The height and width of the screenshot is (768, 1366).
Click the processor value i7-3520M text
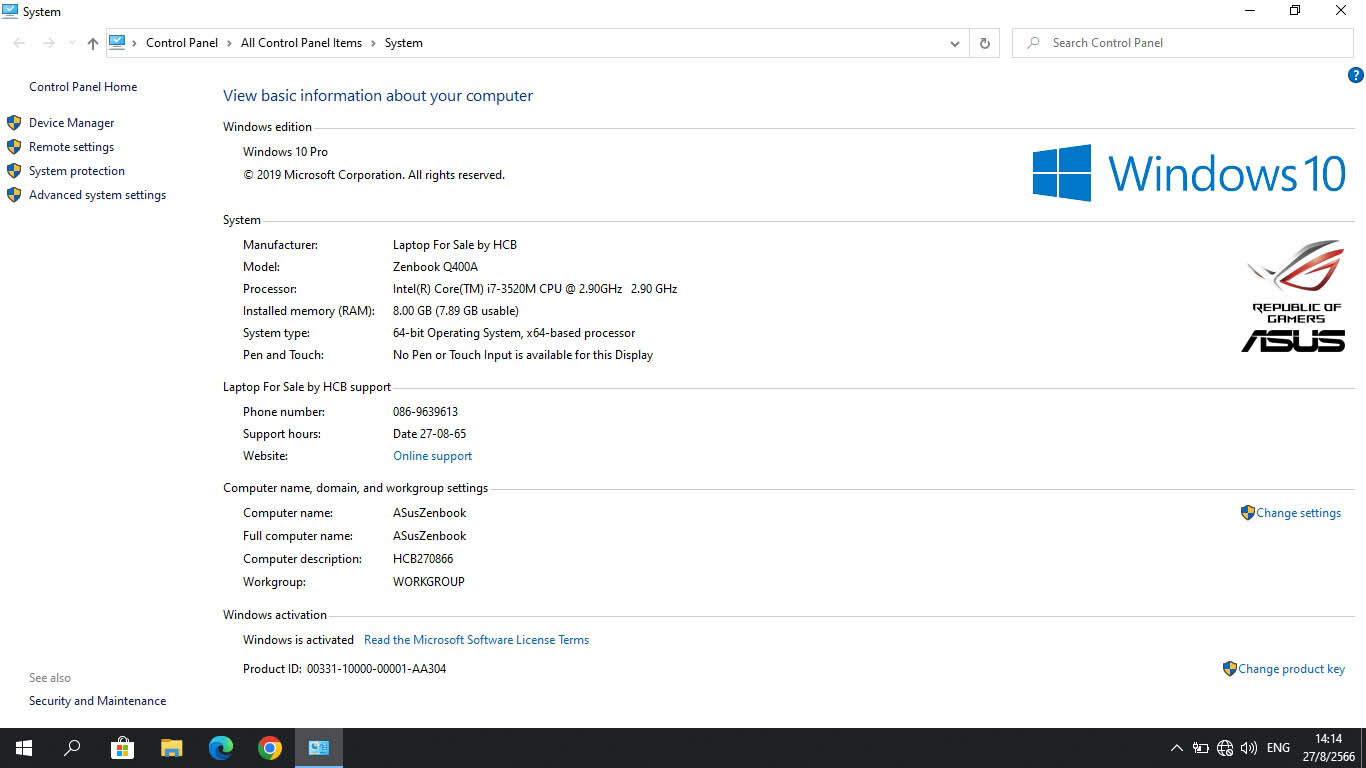[535, 289]
